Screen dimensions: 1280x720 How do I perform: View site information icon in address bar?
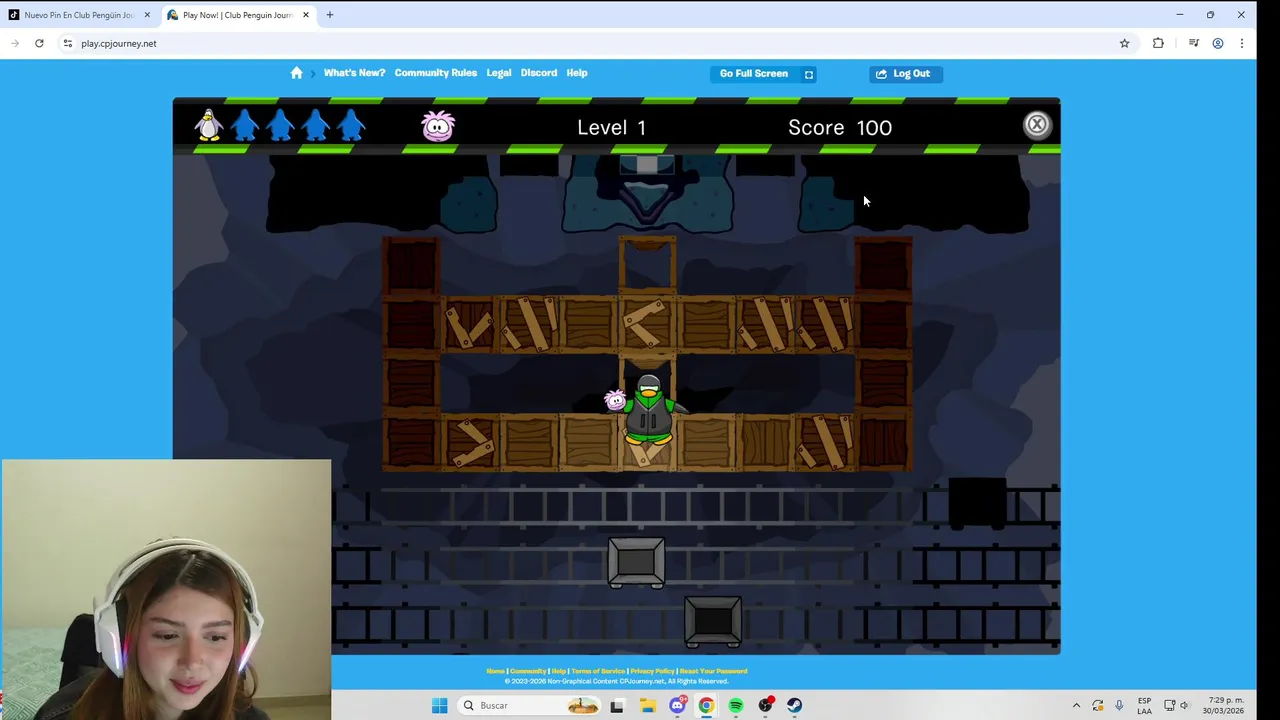click(x=67, y=43)
